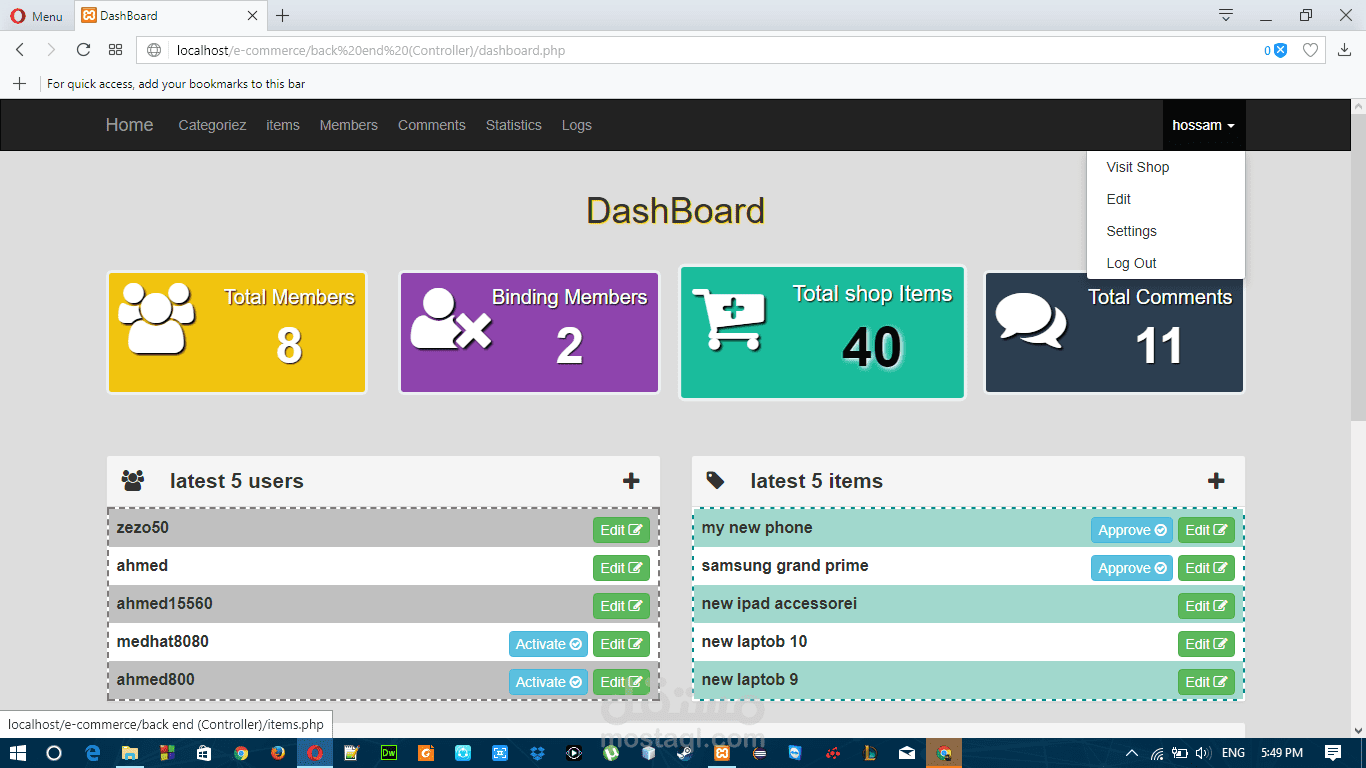Click the Total Comments count 11
Viewport: 1366px width, 768px height.
1159,346
